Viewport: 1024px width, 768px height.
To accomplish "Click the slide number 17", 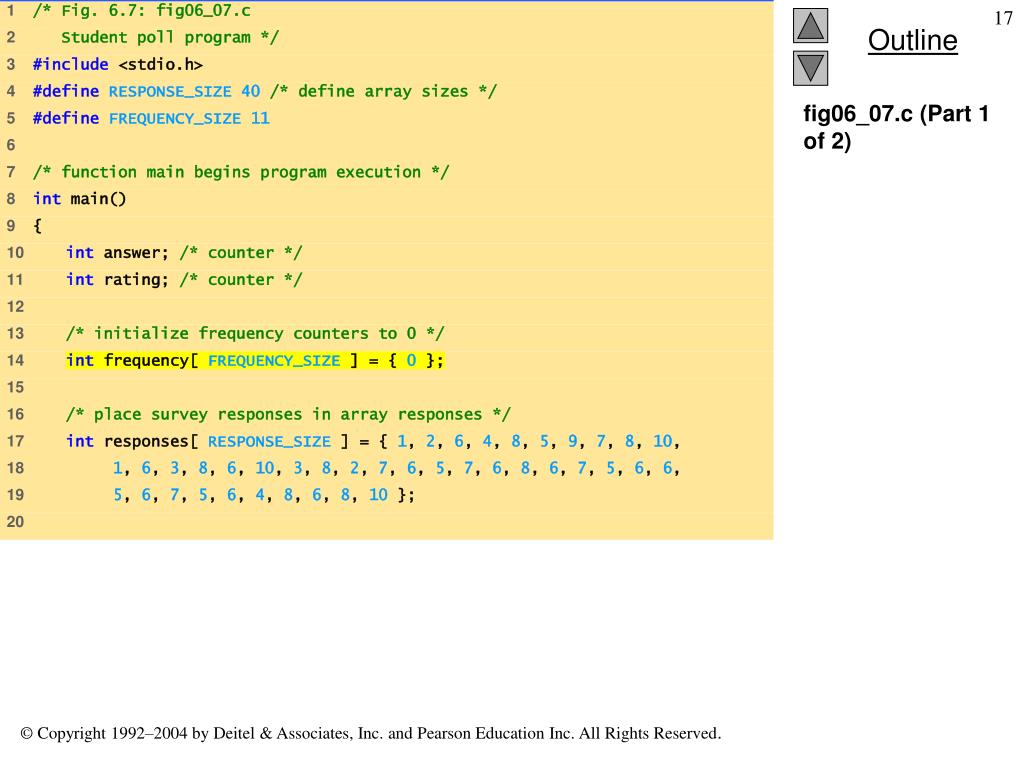I will tap(1003, 18).
